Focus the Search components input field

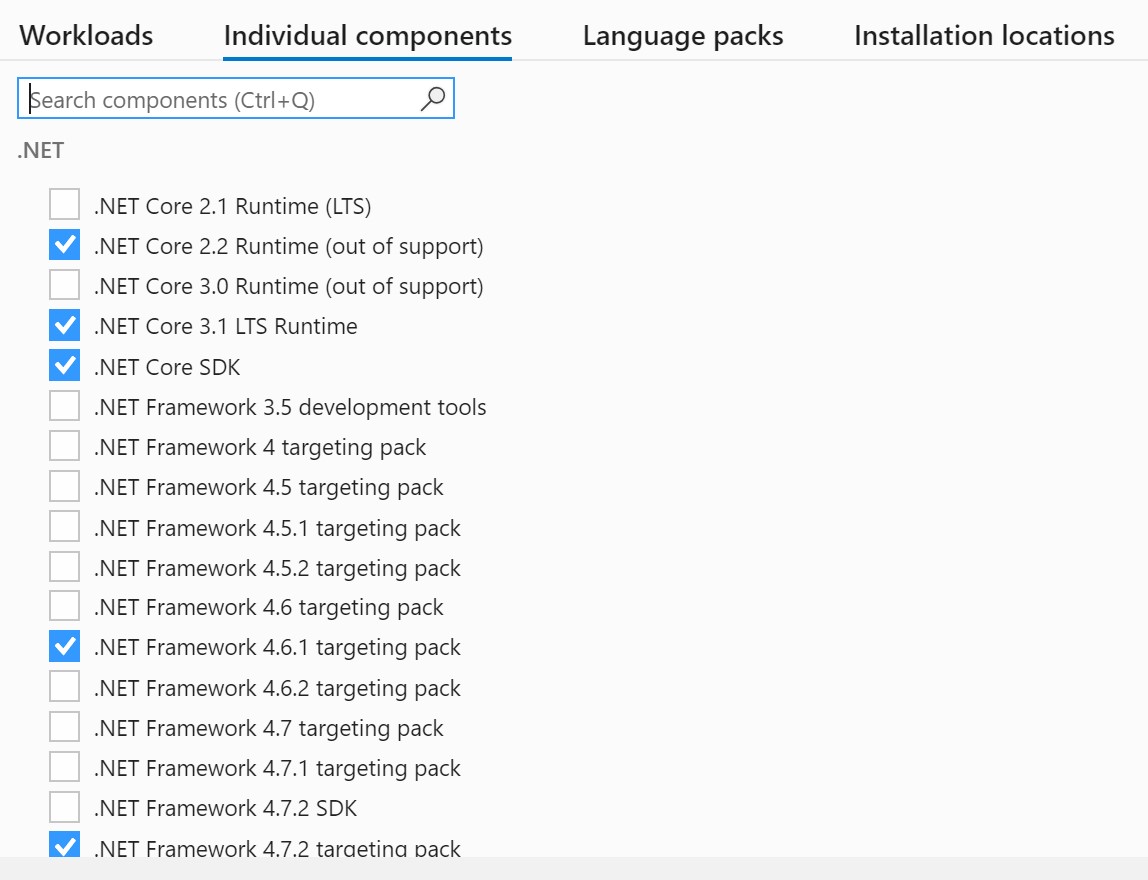click(x=220, y=100)
